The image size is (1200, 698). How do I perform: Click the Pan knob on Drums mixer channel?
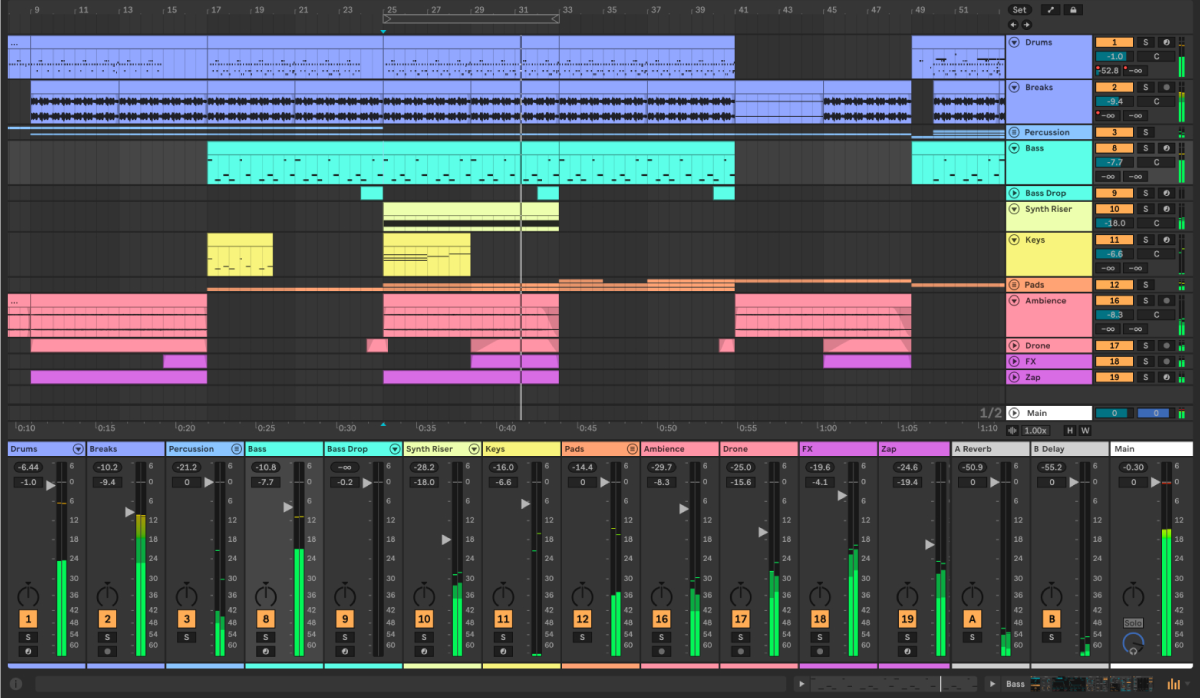point(28,595)
